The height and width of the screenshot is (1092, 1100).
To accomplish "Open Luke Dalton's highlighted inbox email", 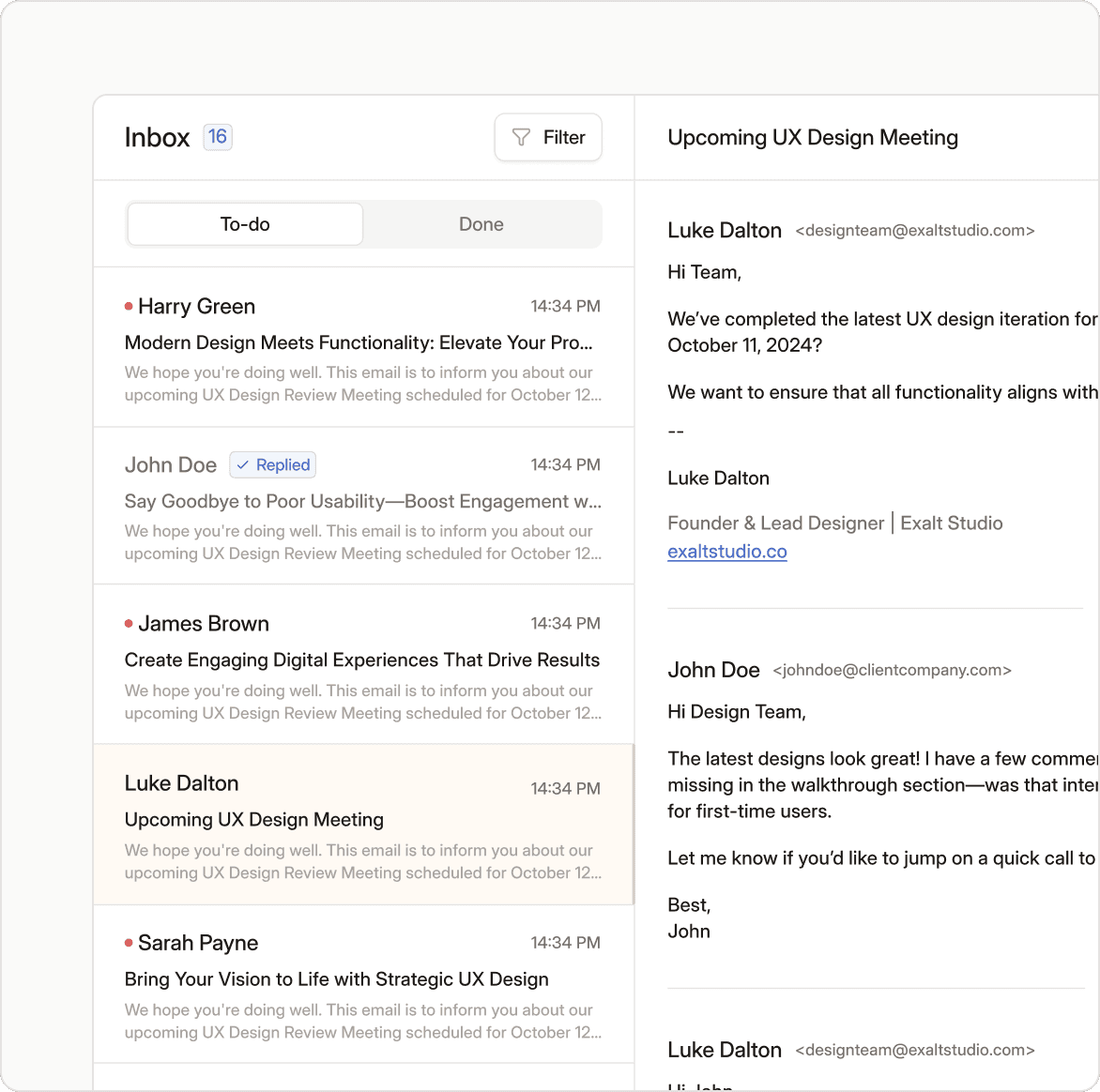I will coord(363,825).
